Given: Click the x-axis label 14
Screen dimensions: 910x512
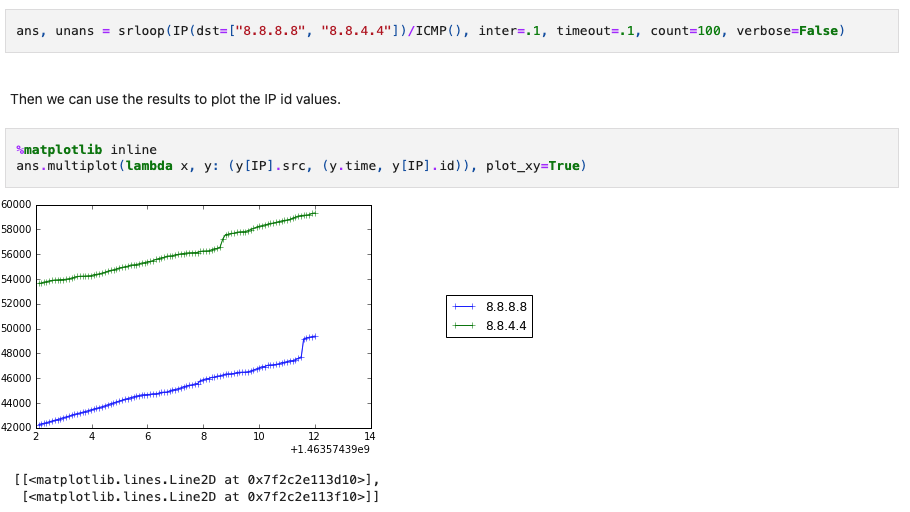Looking at the screenshot, I should tap(370, 436).
